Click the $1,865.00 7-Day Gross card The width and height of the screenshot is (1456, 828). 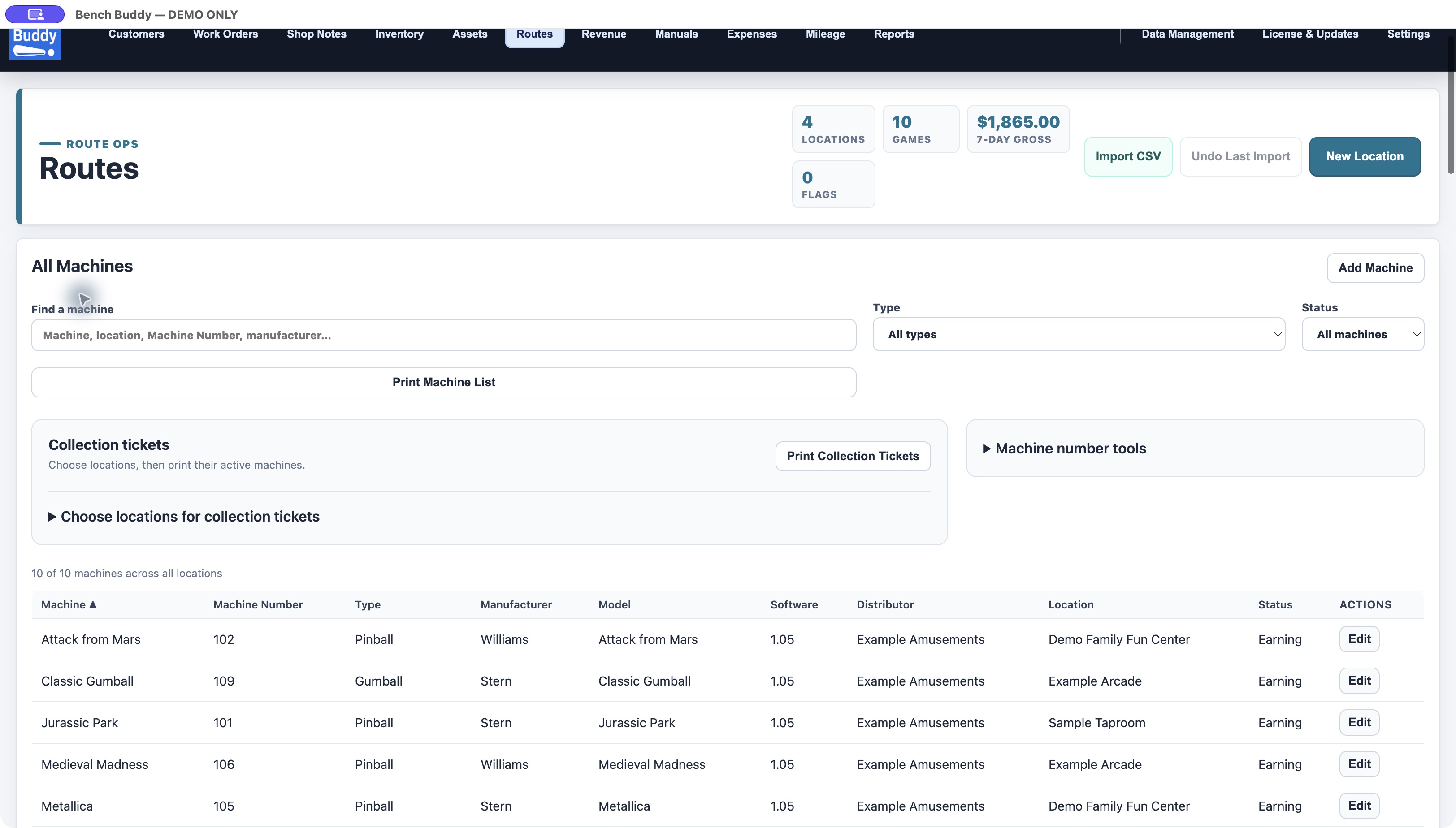click(x=1018, y=129)
